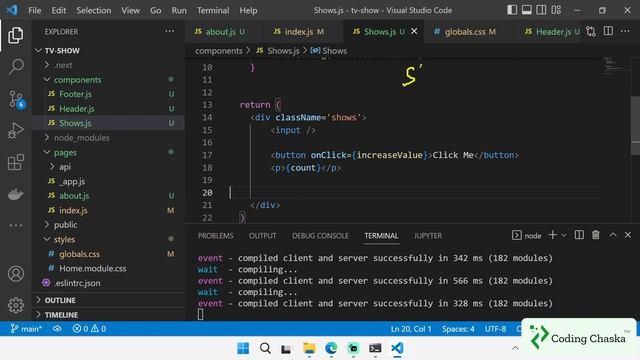Open the Search view in activity bar
The width and height of the screenshot is (640, 360).
point(16,67)
